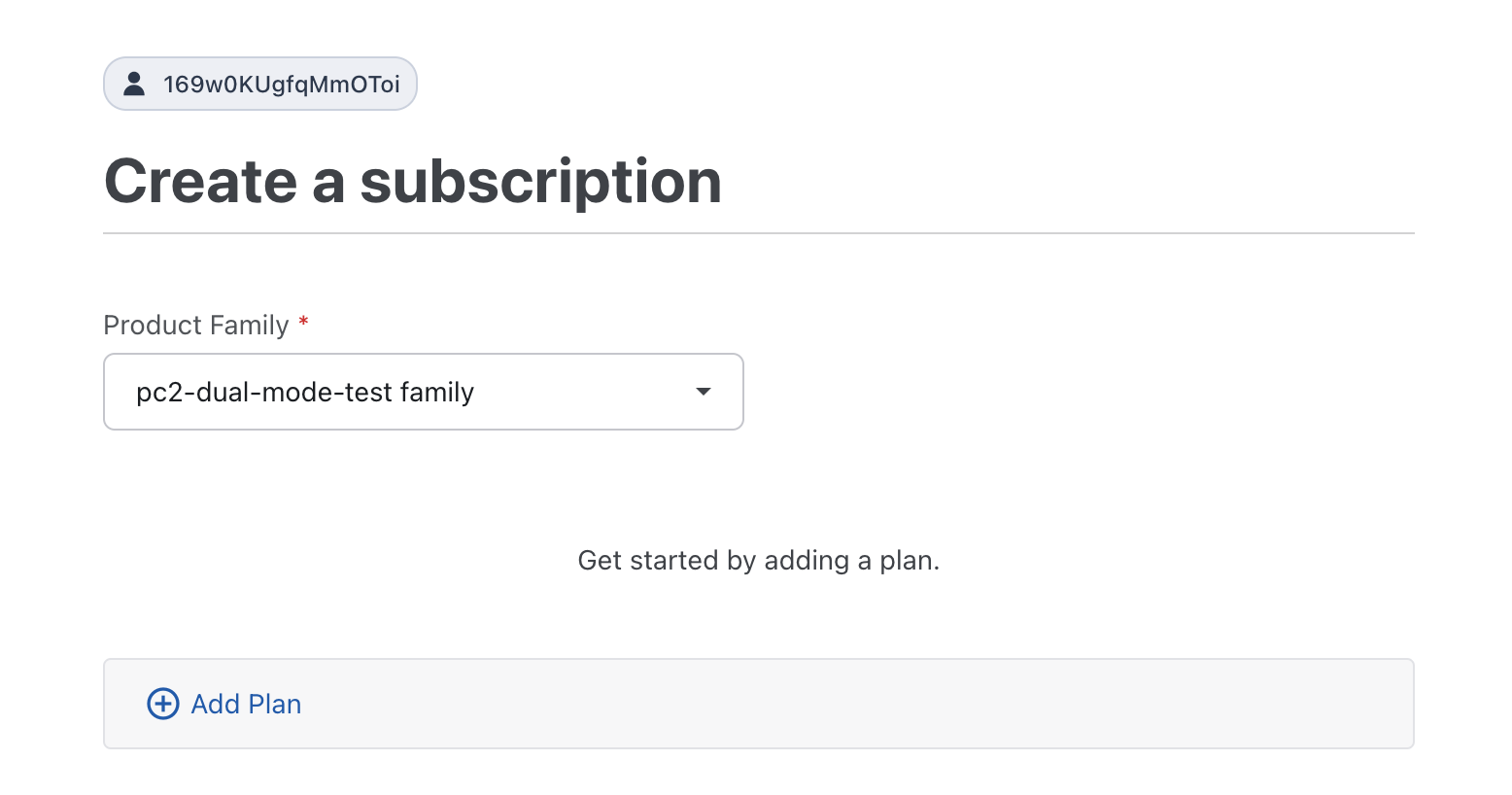Click the word 'Create' in the heading
The image size is (1512, 795).
(x=200, y=182)
